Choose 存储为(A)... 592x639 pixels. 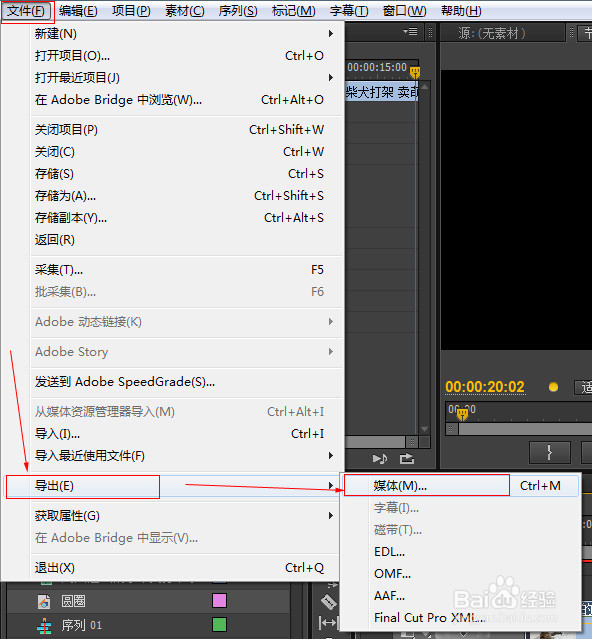[185, 196]
